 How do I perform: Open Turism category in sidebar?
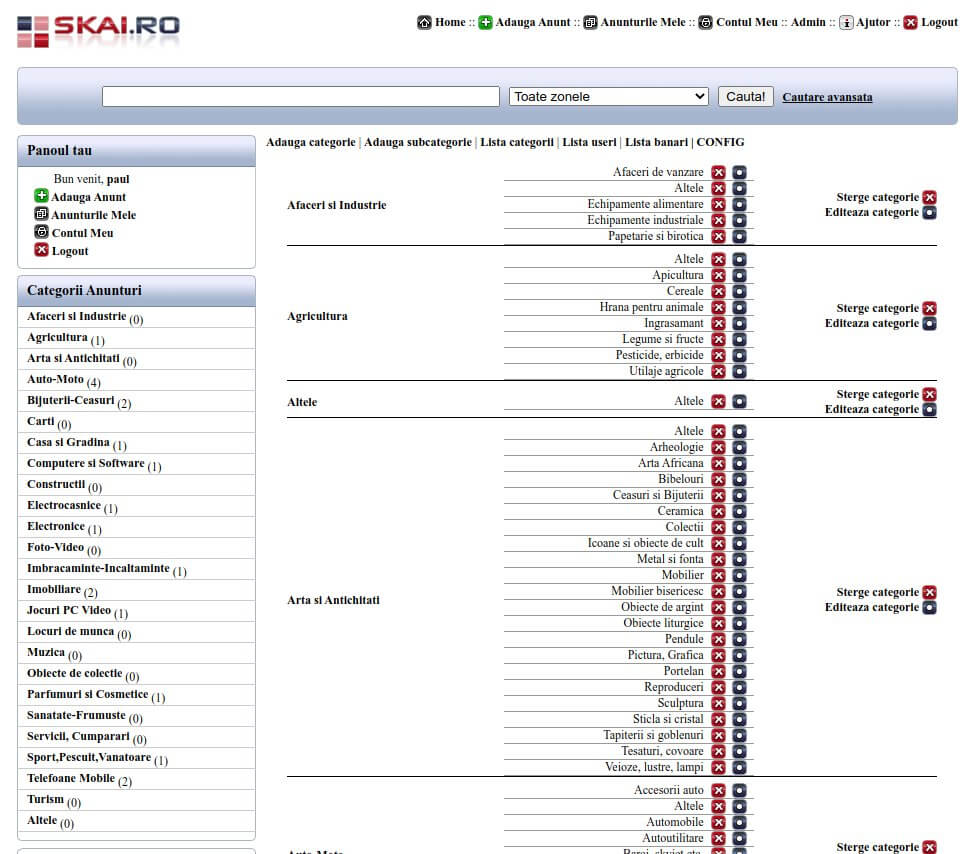(45, 799)
